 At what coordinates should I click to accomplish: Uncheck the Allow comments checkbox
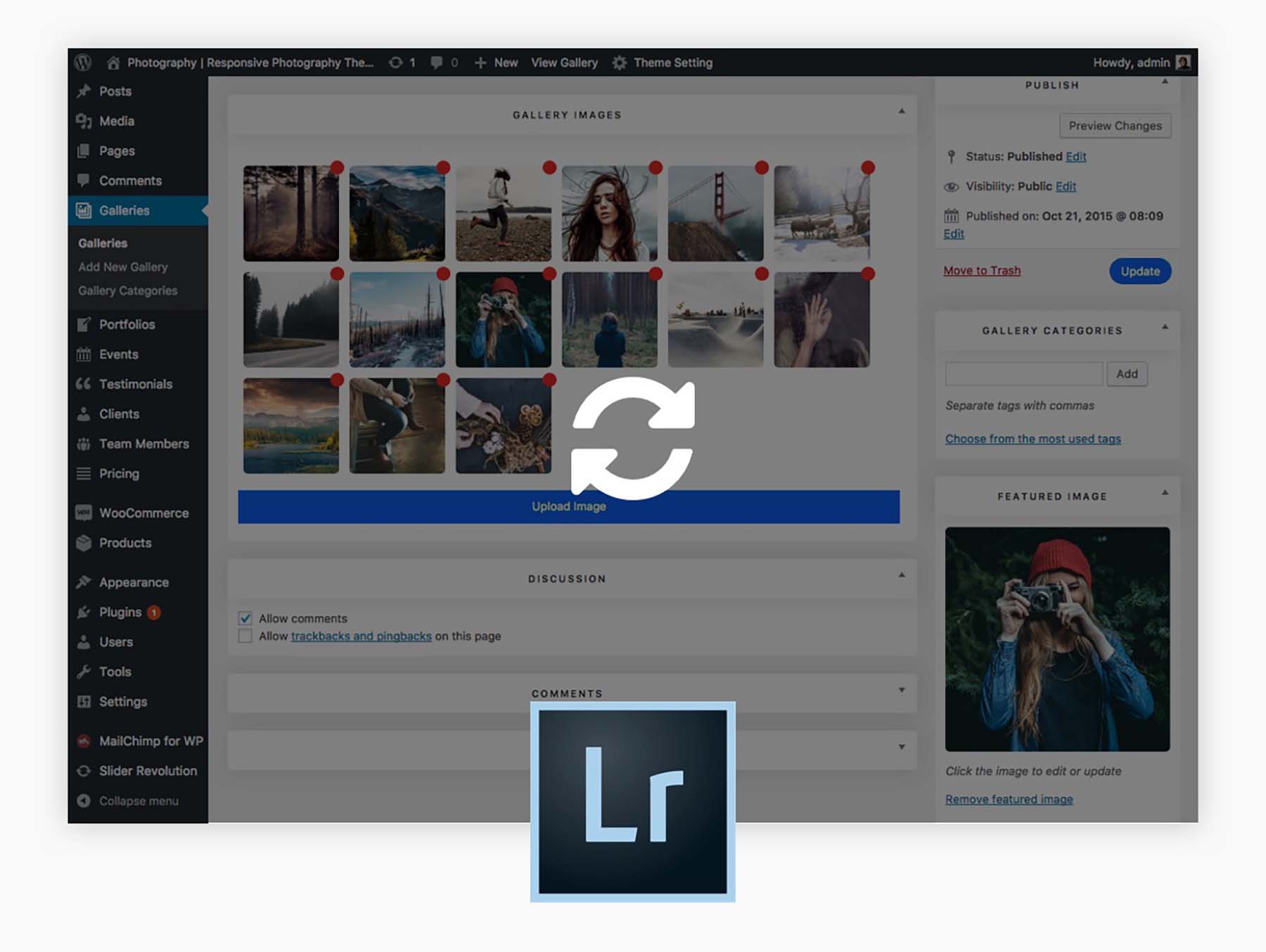click(245, 618)
